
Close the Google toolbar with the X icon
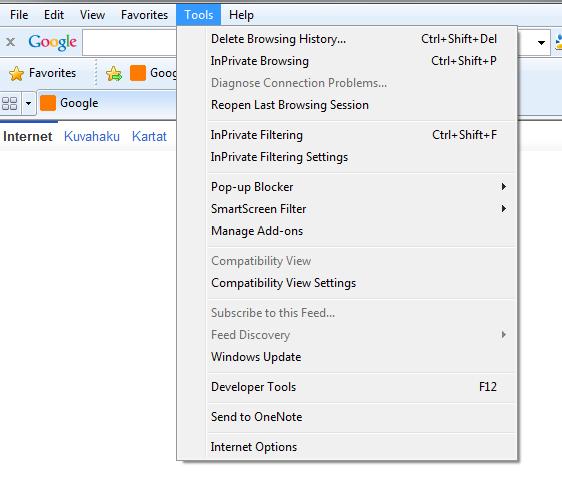(11, 42)
